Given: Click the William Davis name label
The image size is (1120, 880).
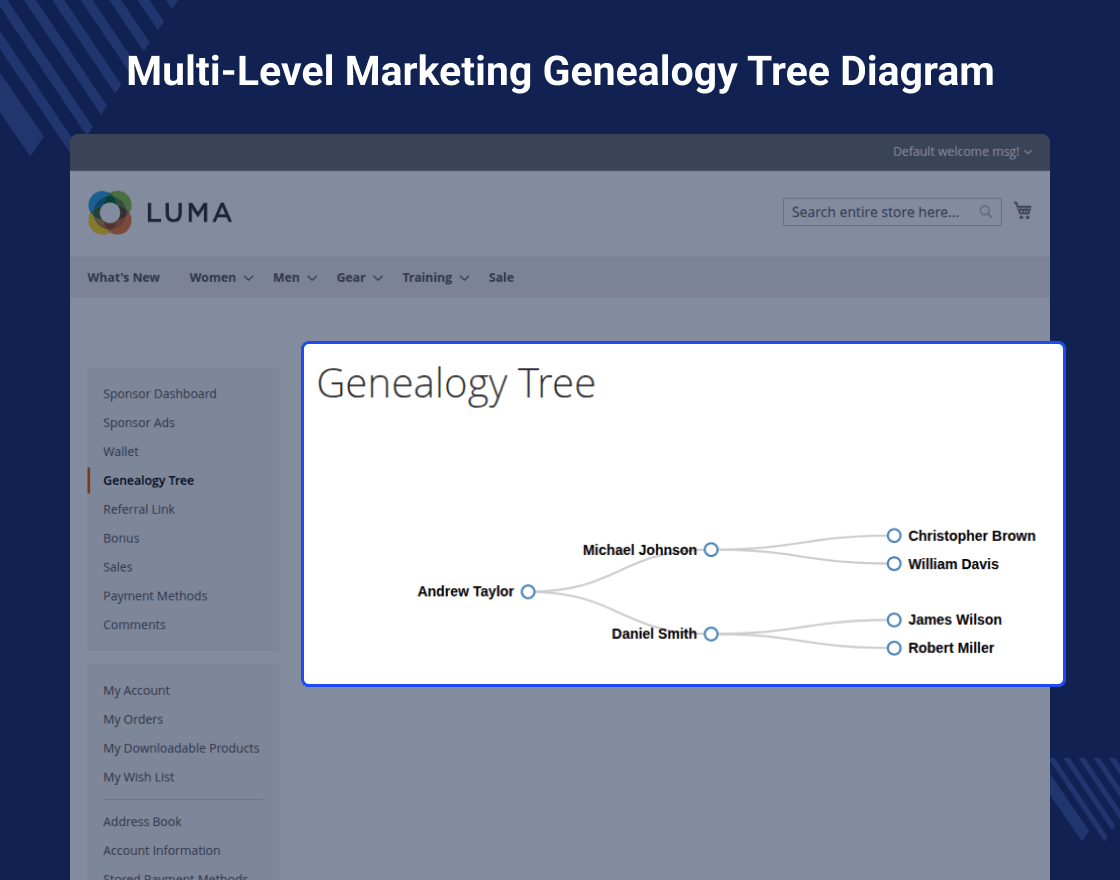Looking at the screenshot, I should [953, 564].
